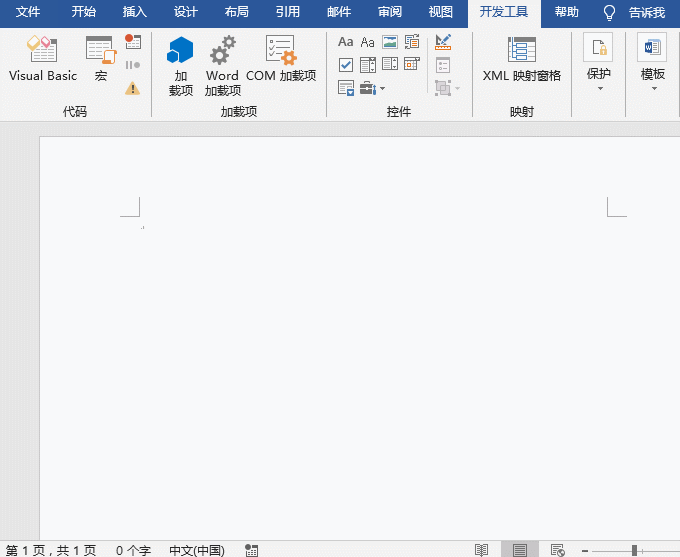Image resolution: width=680 pixels, height=557 pixels.
Task: Open the Group controls dropdown
Action: (x=448, y=88)
